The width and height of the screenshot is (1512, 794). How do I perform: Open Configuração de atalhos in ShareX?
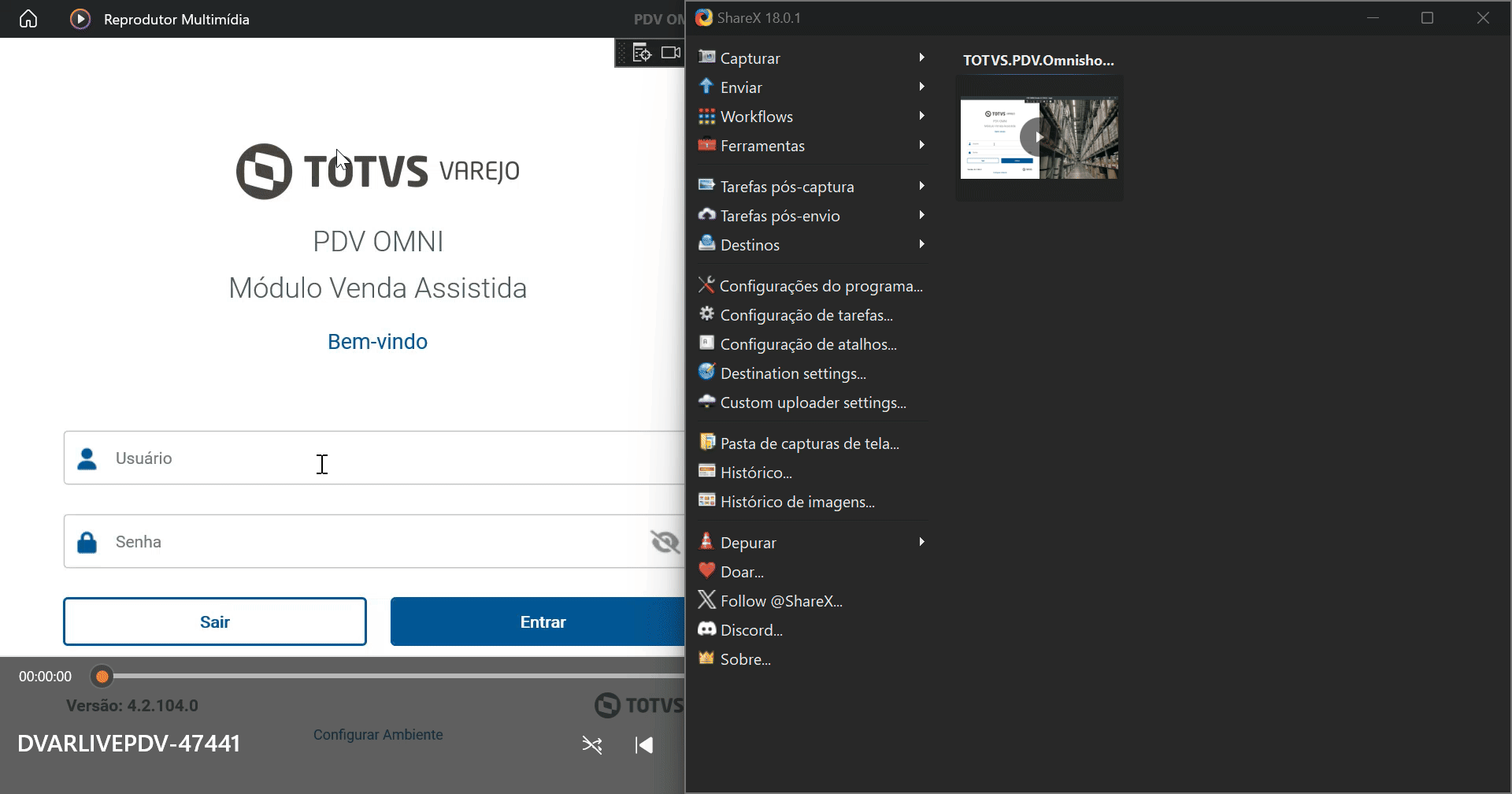pyautogui.click(x=812, y=344)
